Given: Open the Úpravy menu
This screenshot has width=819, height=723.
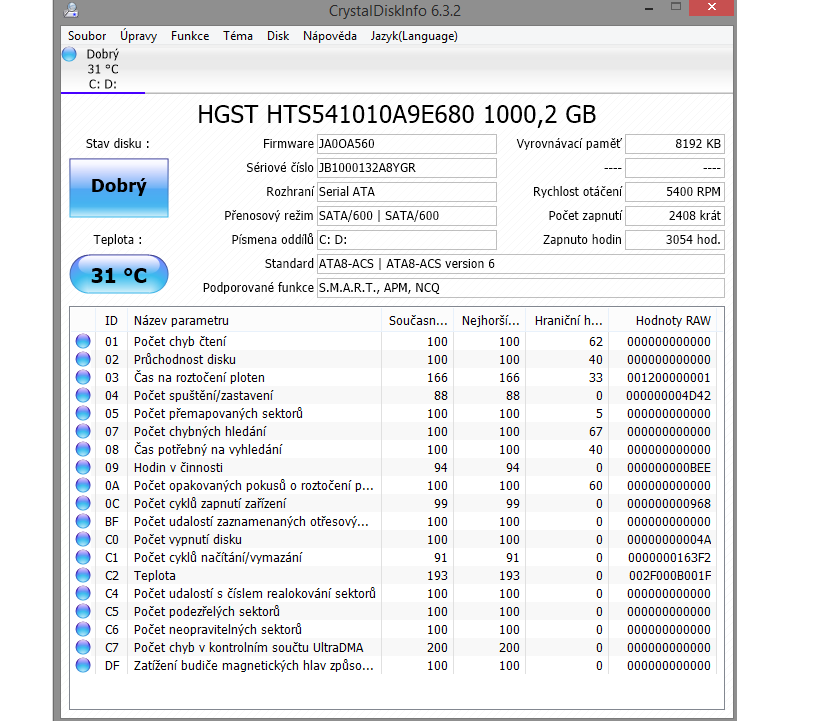Looking at the screenshot, I should click(138, 36).
